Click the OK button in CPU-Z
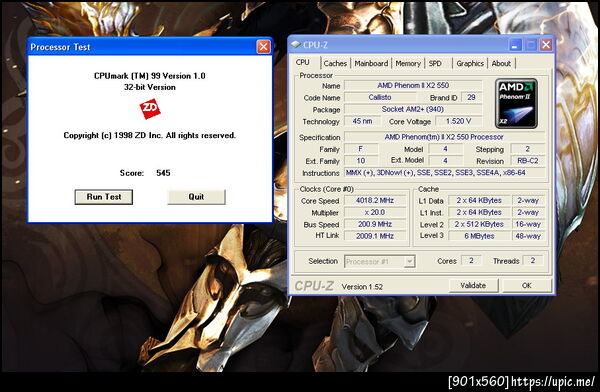The height and width of the screenshot is (392, 600). click(x=527, y=286)
